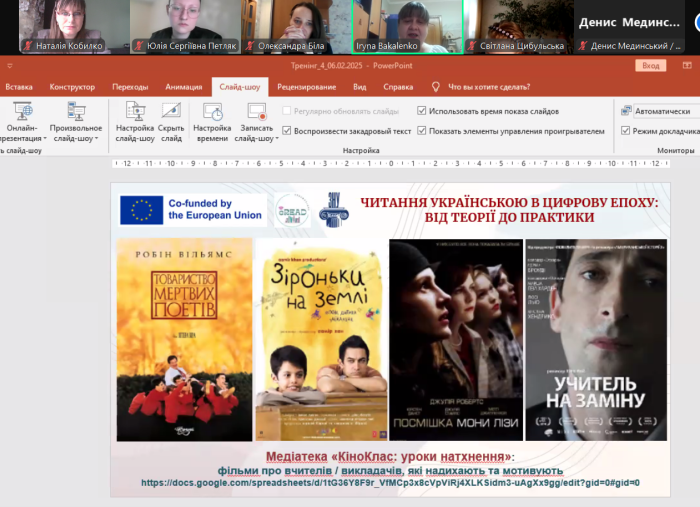Disable 'Режим докладчика' checkbox
This screenshot has height=507, width=700.
click(626, 131)
